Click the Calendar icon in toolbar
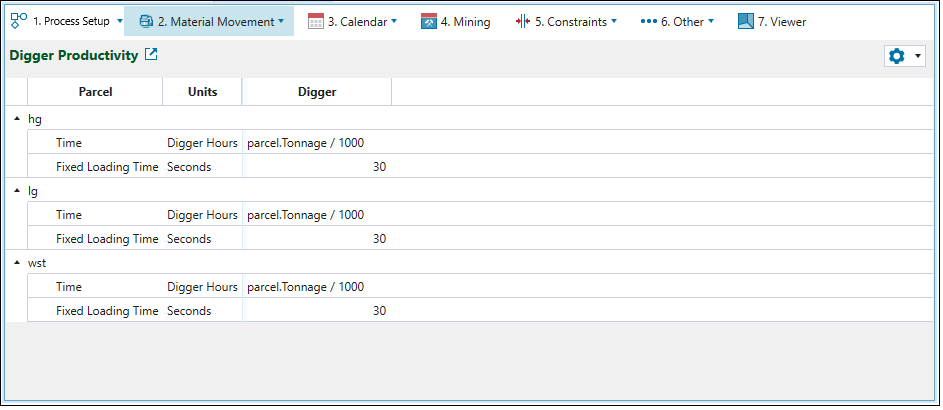943x410 pixels. tap(315, 21)
